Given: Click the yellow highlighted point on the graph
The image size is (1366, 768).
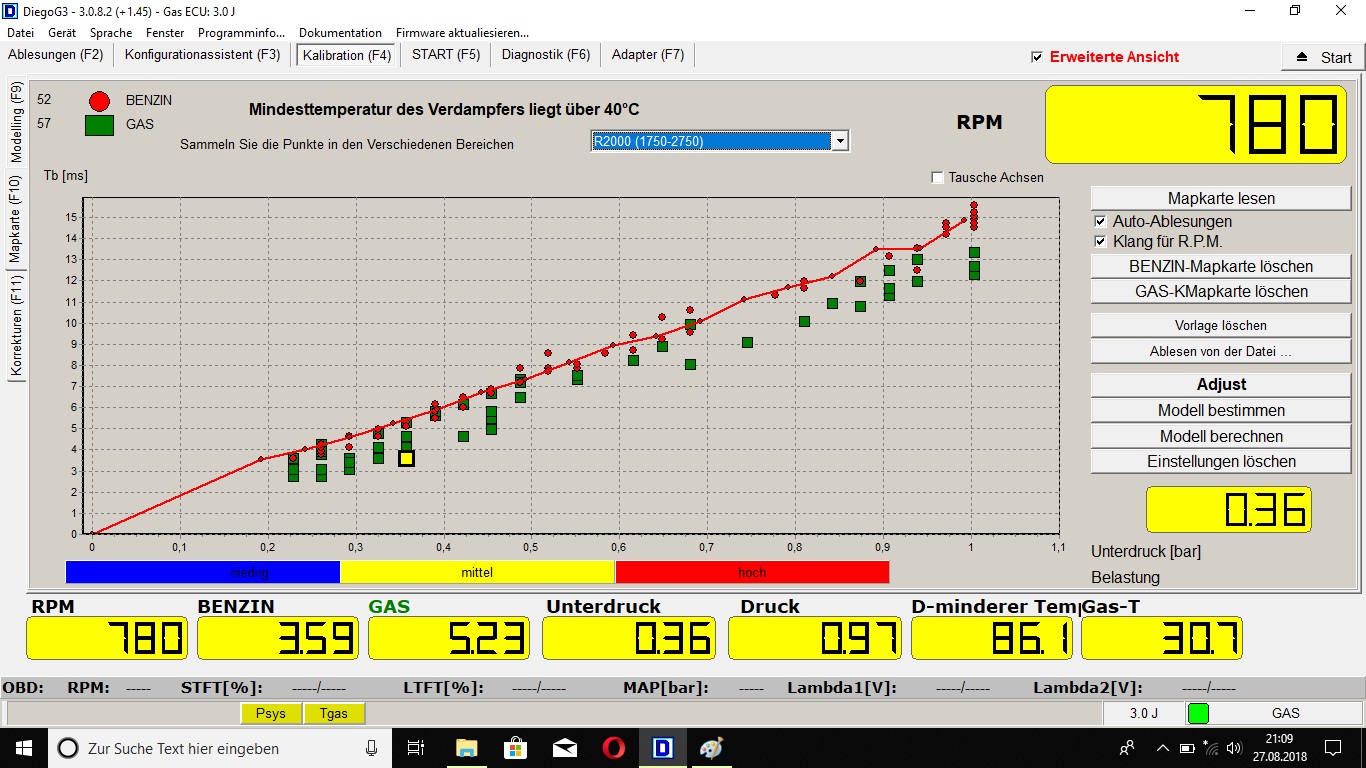Looking at the screenshot, I should tap(406, 458).
